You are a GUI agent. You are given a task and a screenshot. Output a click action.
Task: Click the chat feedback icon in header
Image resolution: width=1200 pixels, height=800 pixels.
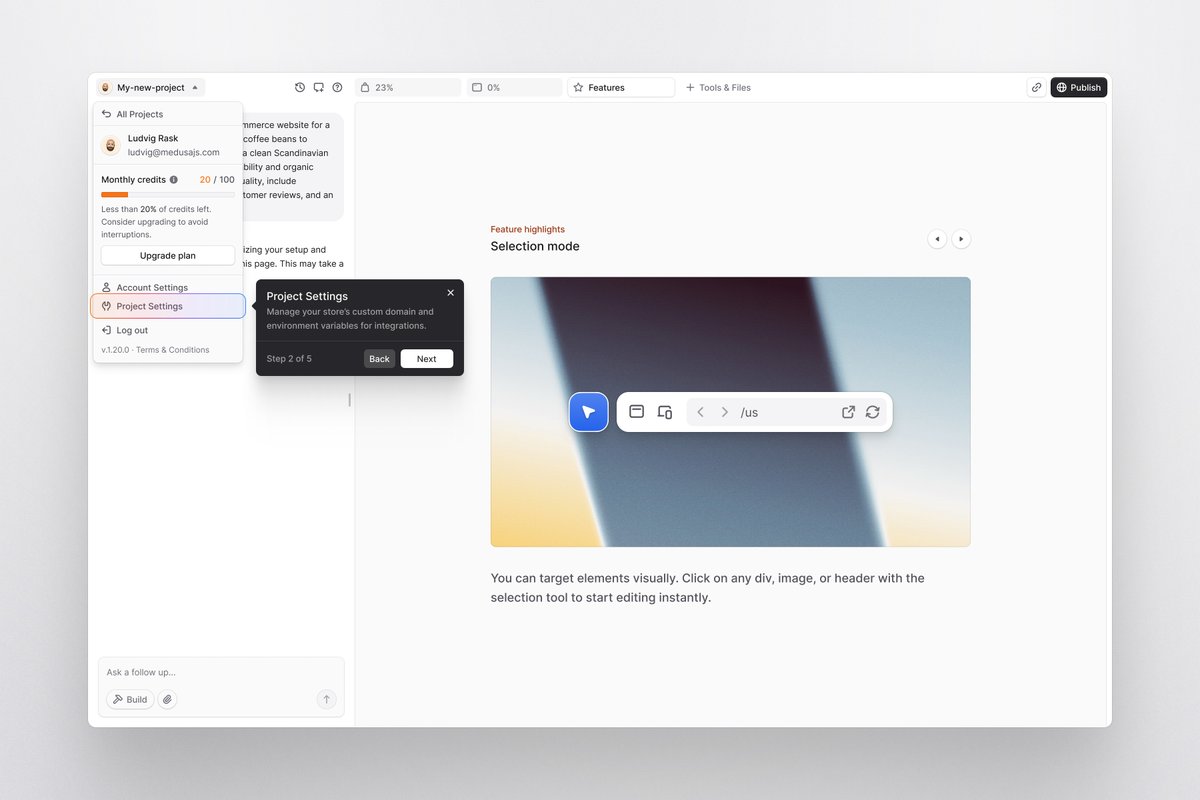318,88
